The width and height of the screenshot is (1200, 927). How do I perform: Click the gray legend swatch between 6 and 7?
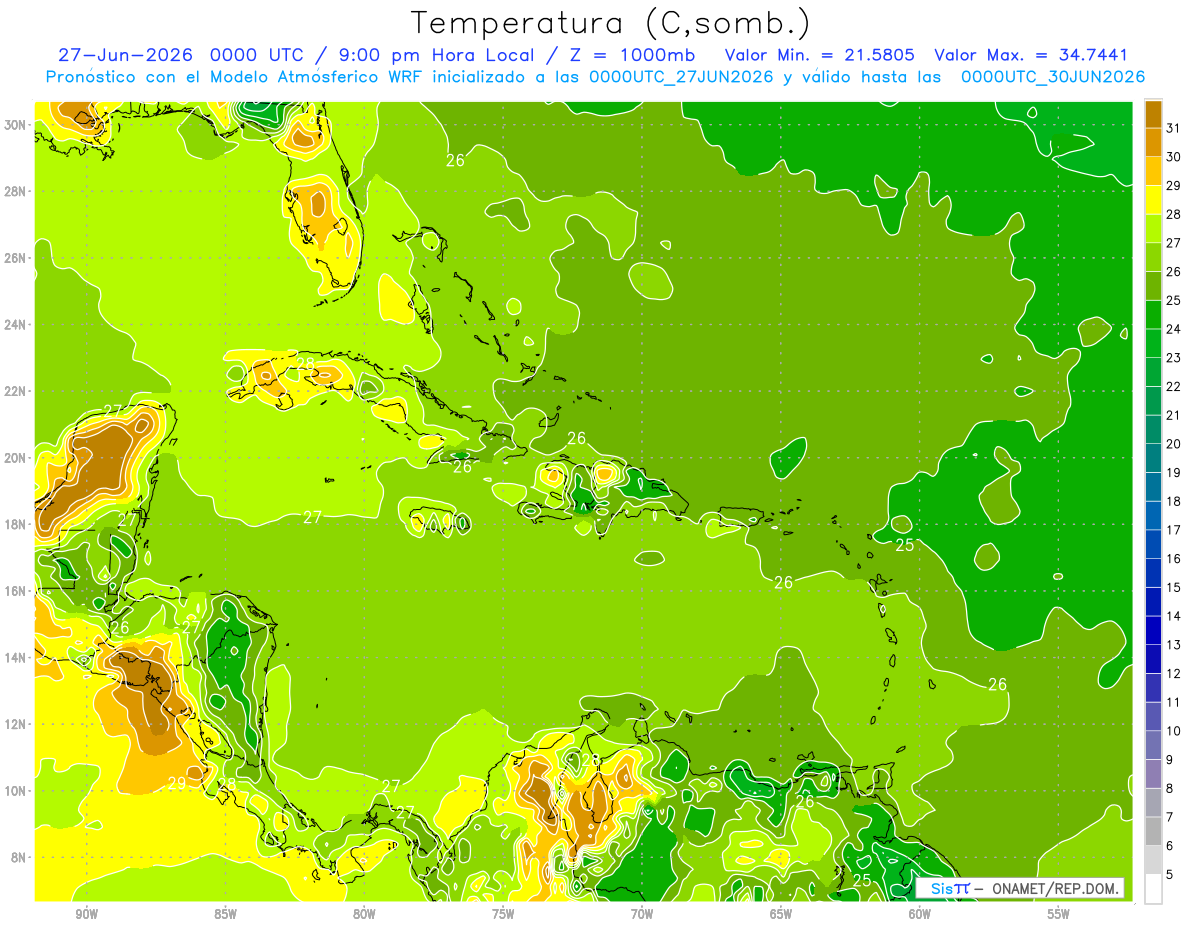pyautogui.click(x=1153, y=832)
